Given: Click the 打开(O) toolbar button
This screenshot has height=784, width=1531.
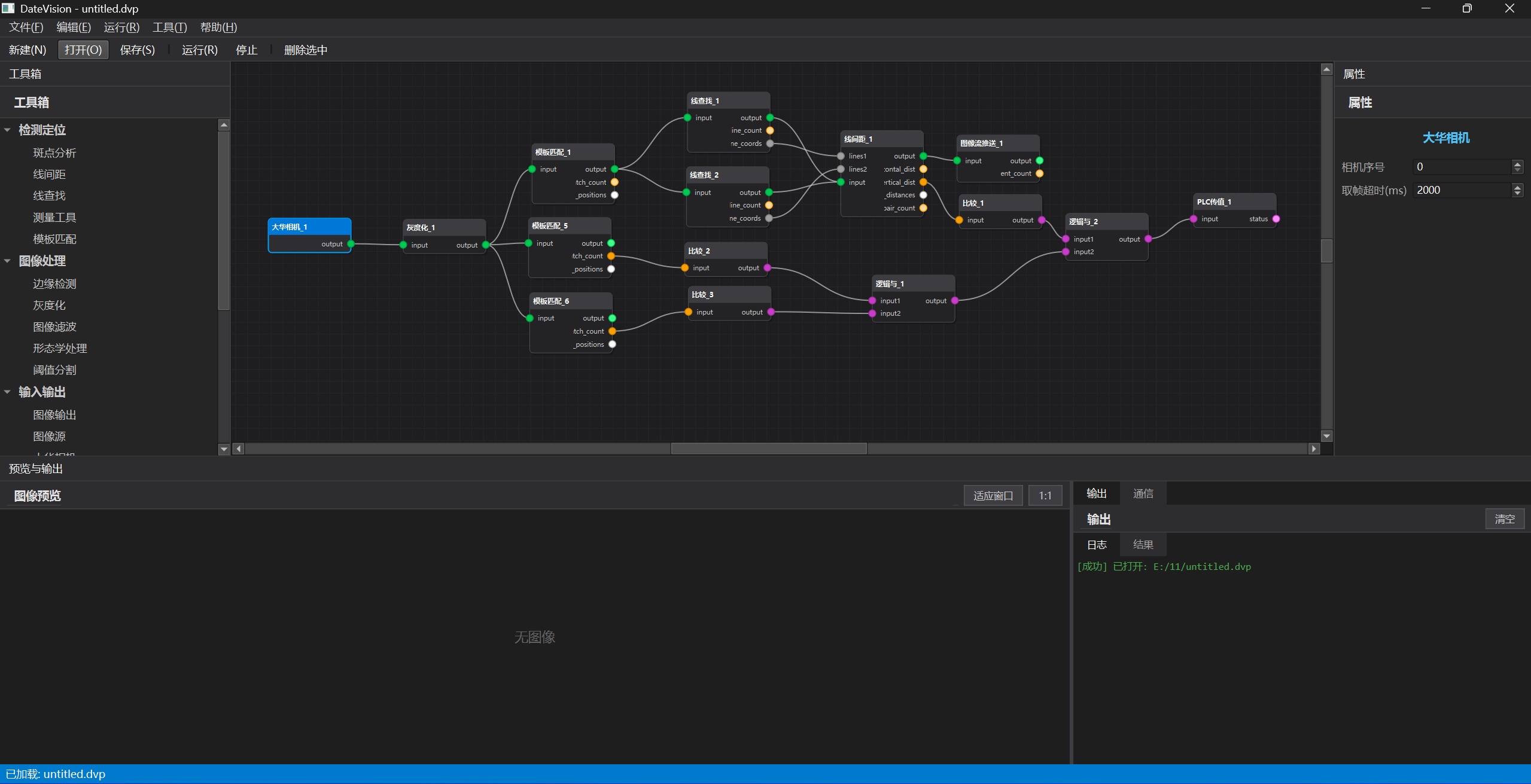Looking at the screenshot, I should pos(83,50).
